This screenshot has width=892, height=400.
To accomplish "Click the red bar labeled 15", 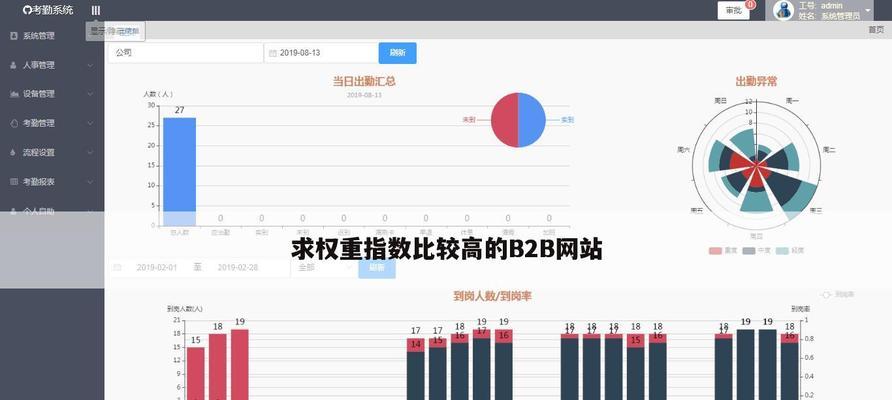I will point(196,373).
